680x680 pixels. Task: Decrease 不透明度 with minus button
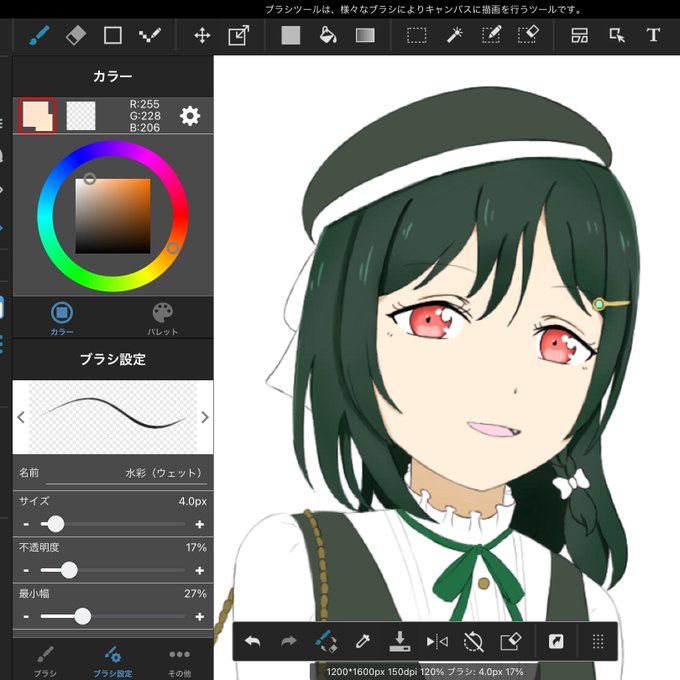pyautogui.click(x=26, y=570)
